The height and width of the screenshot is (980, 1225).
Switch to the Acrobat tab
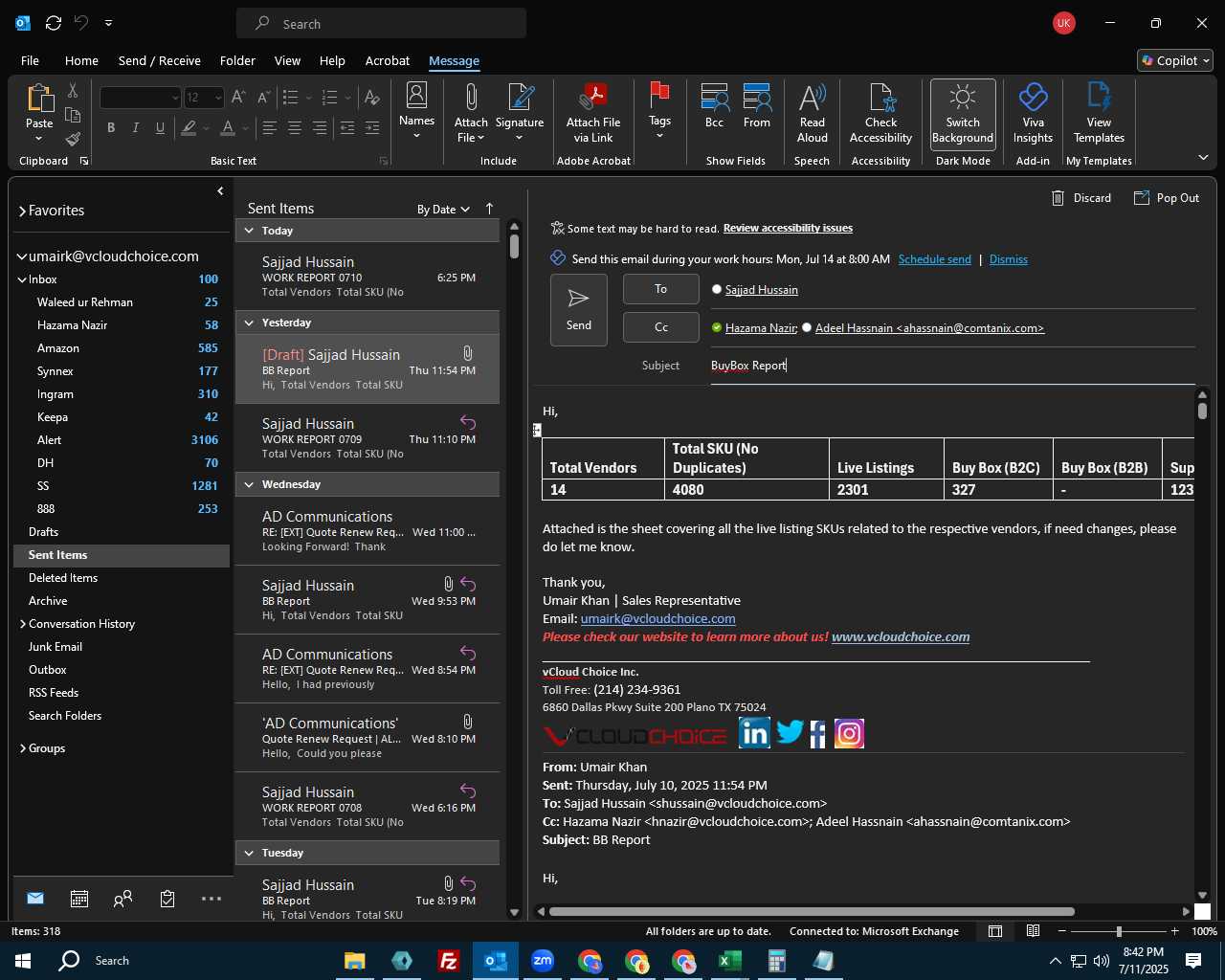click(388, 60)
